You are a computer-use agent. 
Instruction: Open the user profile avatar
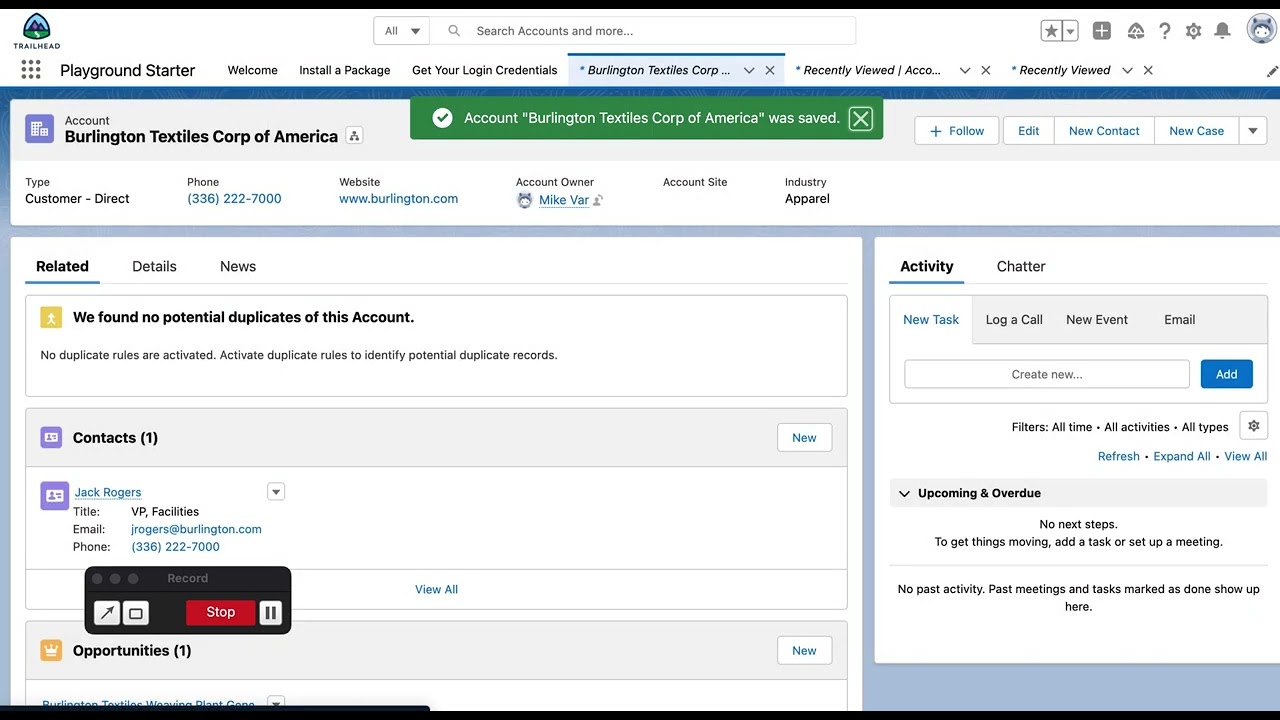pos(1262,30)
